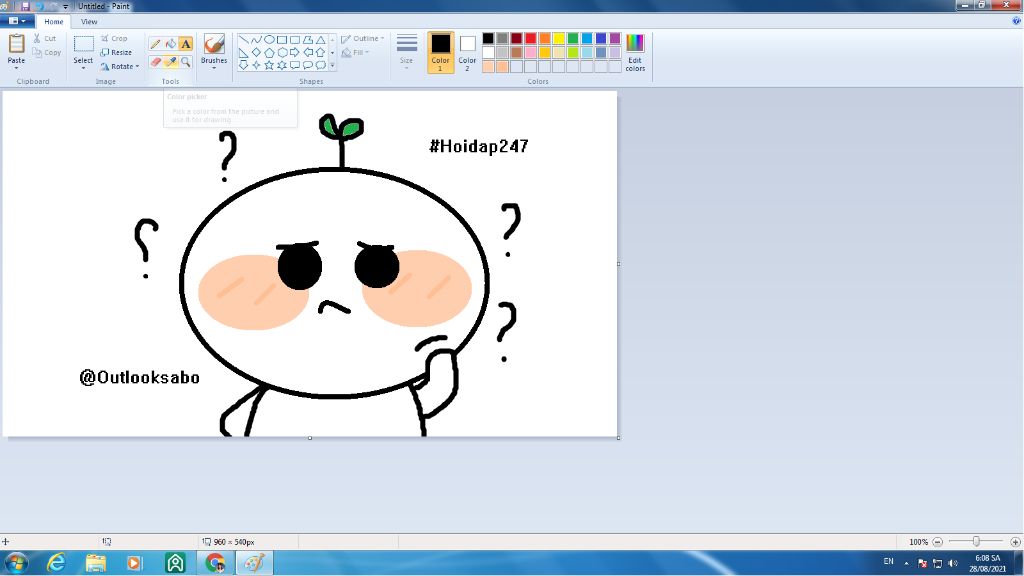Click the Crop button
This screenshot has height=576, width=1024.
(114, 39)
